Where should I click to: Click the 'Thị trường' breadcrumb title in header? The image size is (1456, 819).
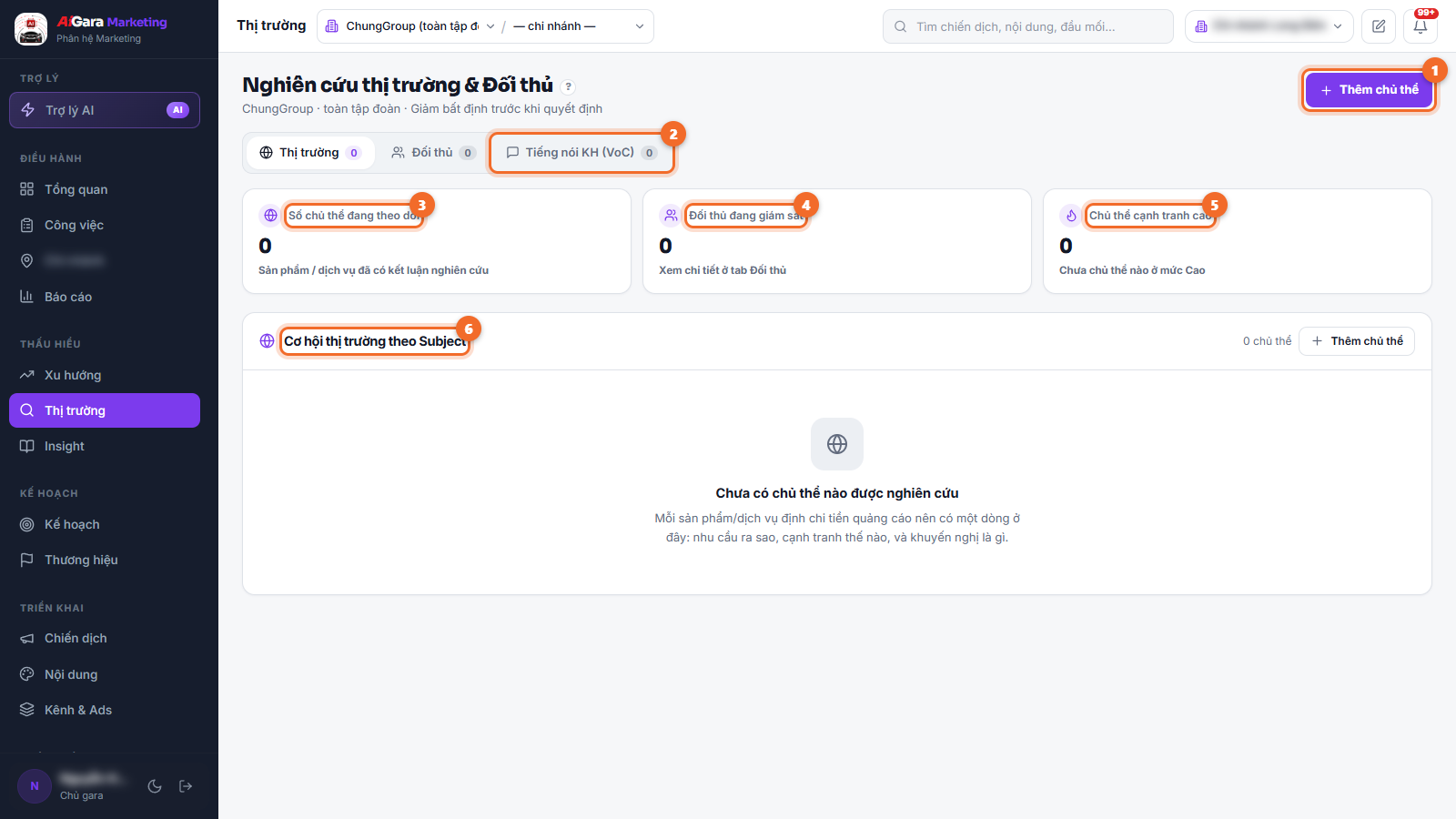[271, 25]
